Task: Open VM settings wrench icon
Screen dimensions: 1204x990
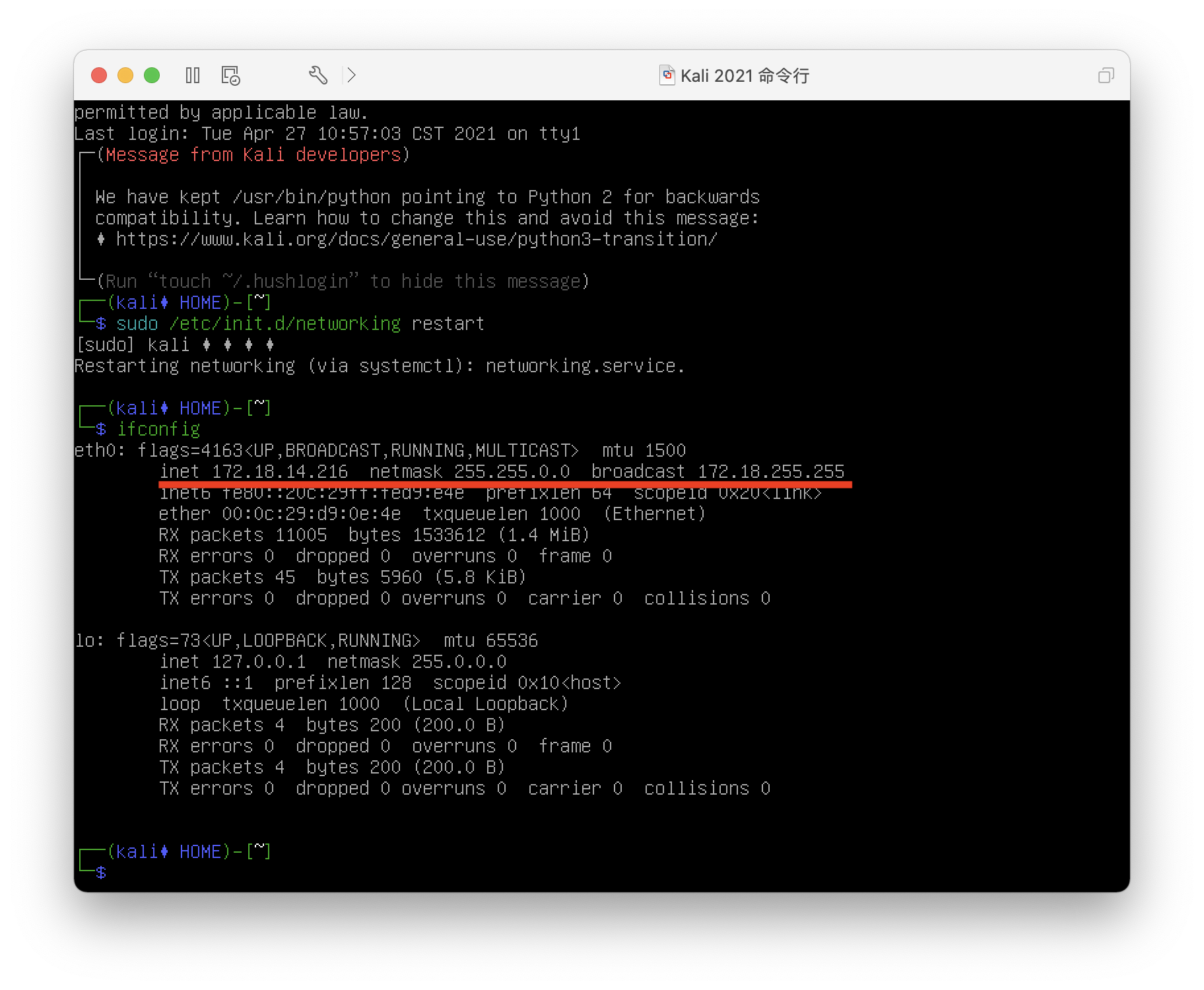Action: 318,75
